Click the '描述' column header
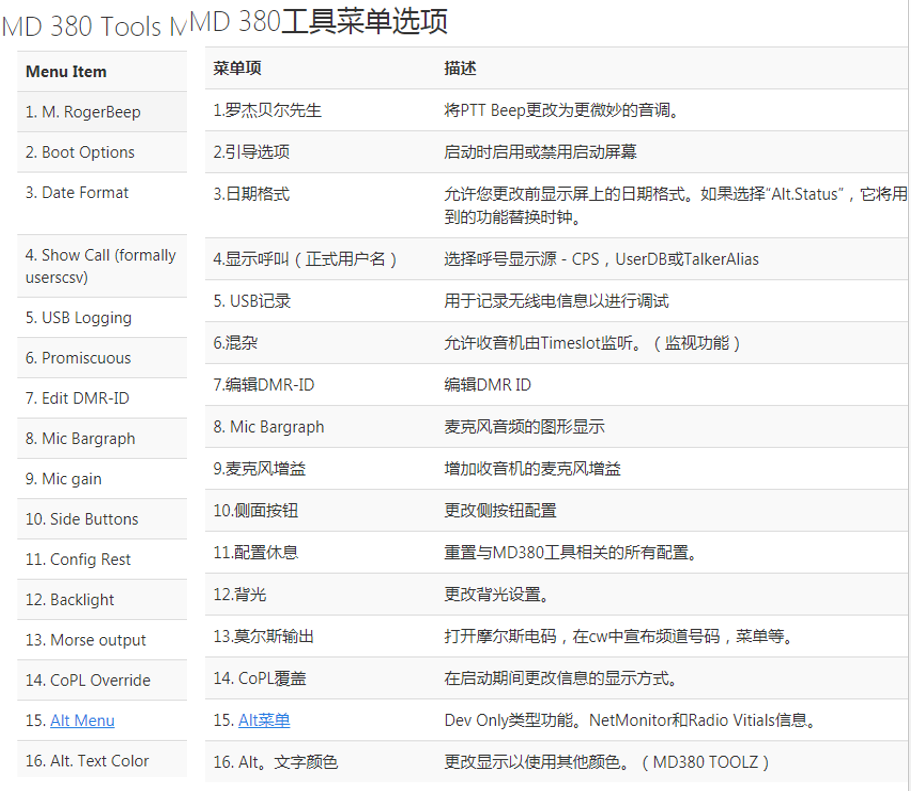The image size is (911, 791). (460, 68)
